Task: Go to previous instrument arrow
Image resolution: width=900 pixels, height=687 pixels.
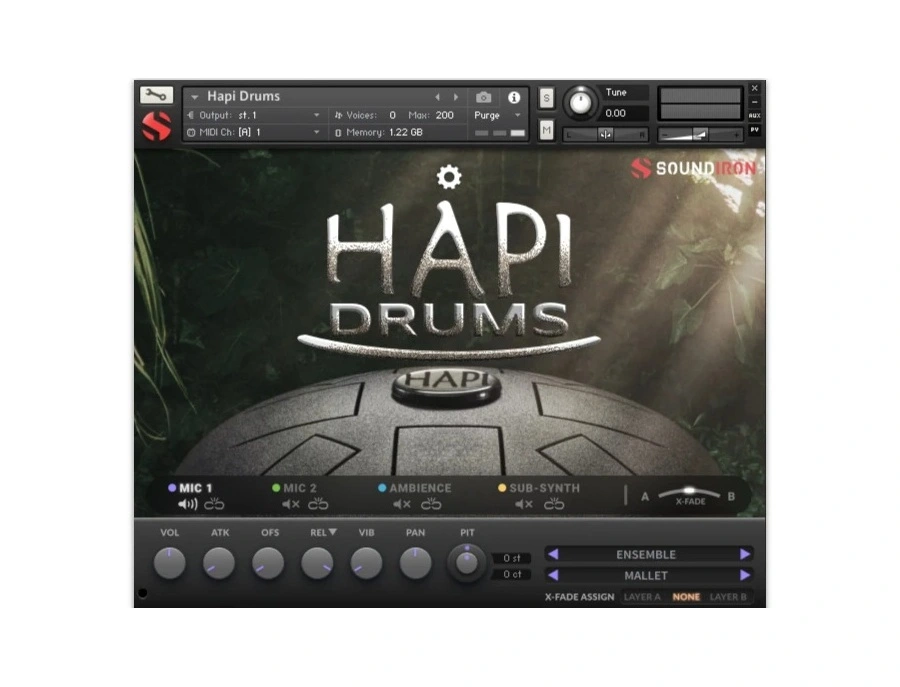Action: click(437, 97)
